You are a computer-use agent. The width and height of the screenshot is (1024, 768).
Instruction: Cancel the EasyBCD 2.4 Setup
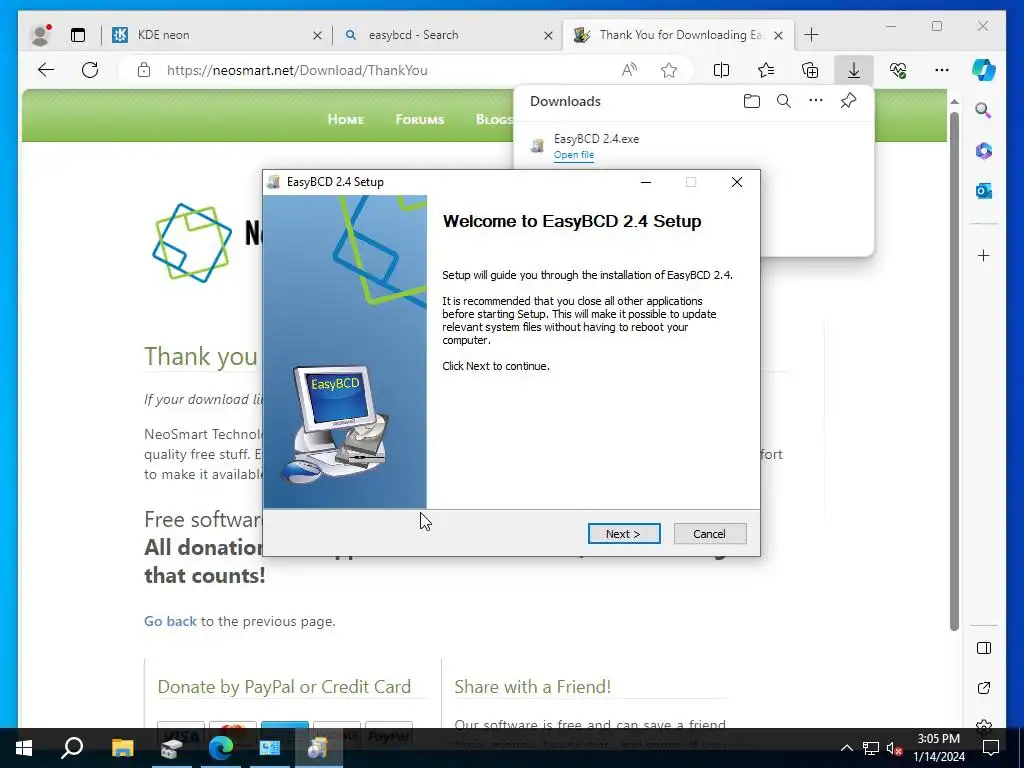click(709, 534)
